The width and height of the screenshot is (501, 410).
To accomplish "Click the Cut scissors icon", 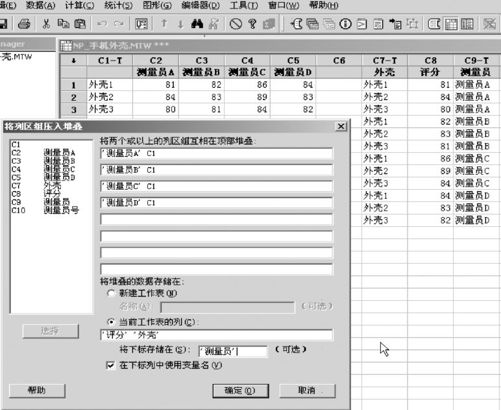I will click(x=46, y=24).
